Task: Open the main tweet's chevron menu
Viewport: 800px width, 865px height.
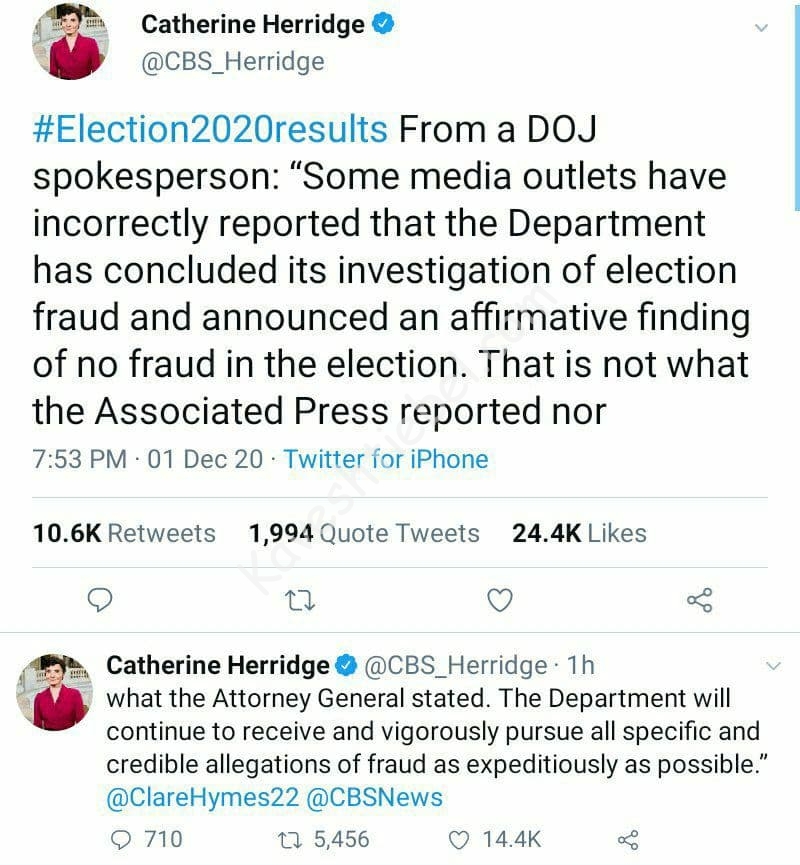Action: click(762, 28)
